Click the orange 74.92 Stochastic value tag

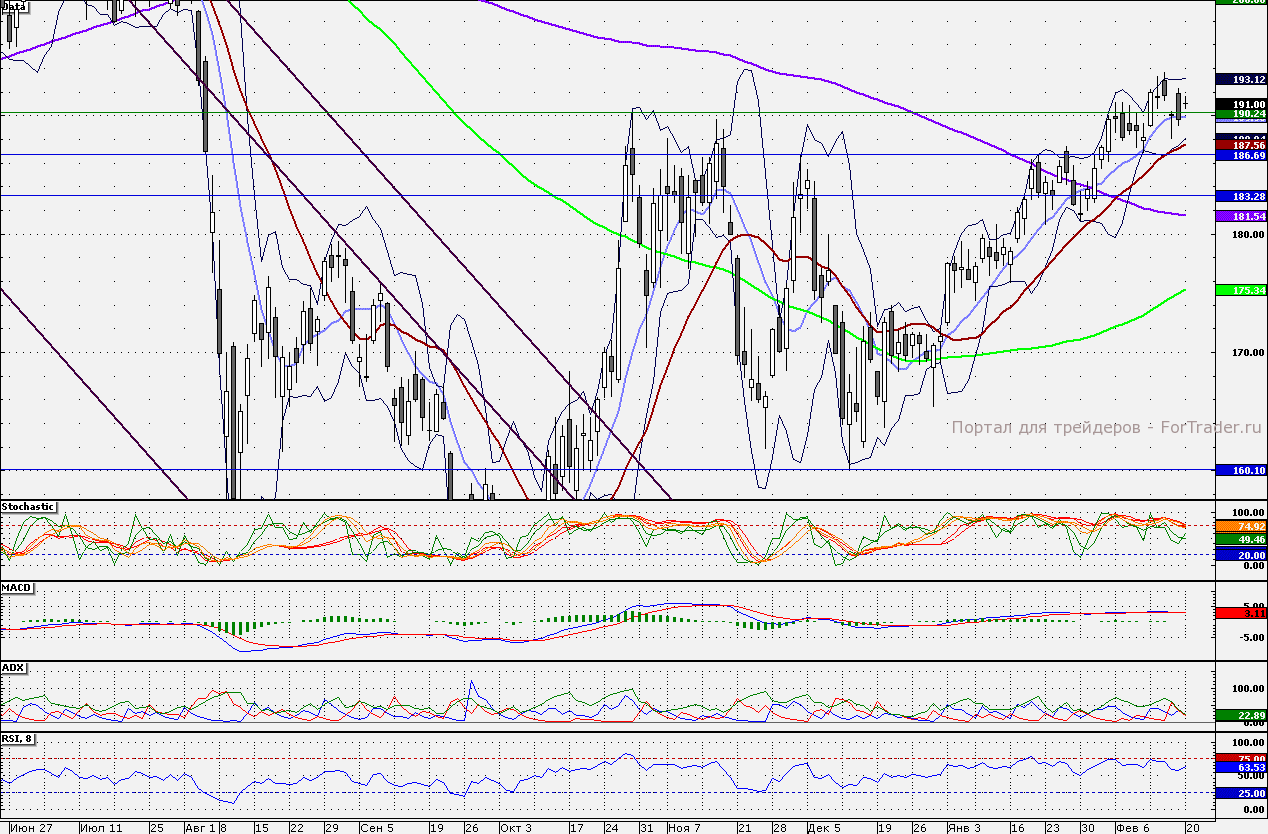coord(1240,526)
